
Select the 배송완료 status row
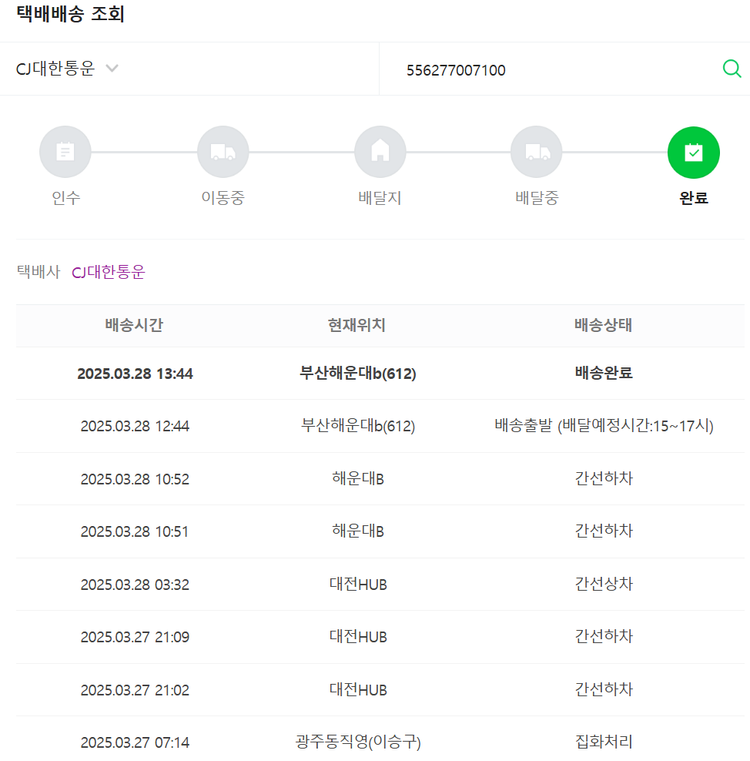point(603,373)
